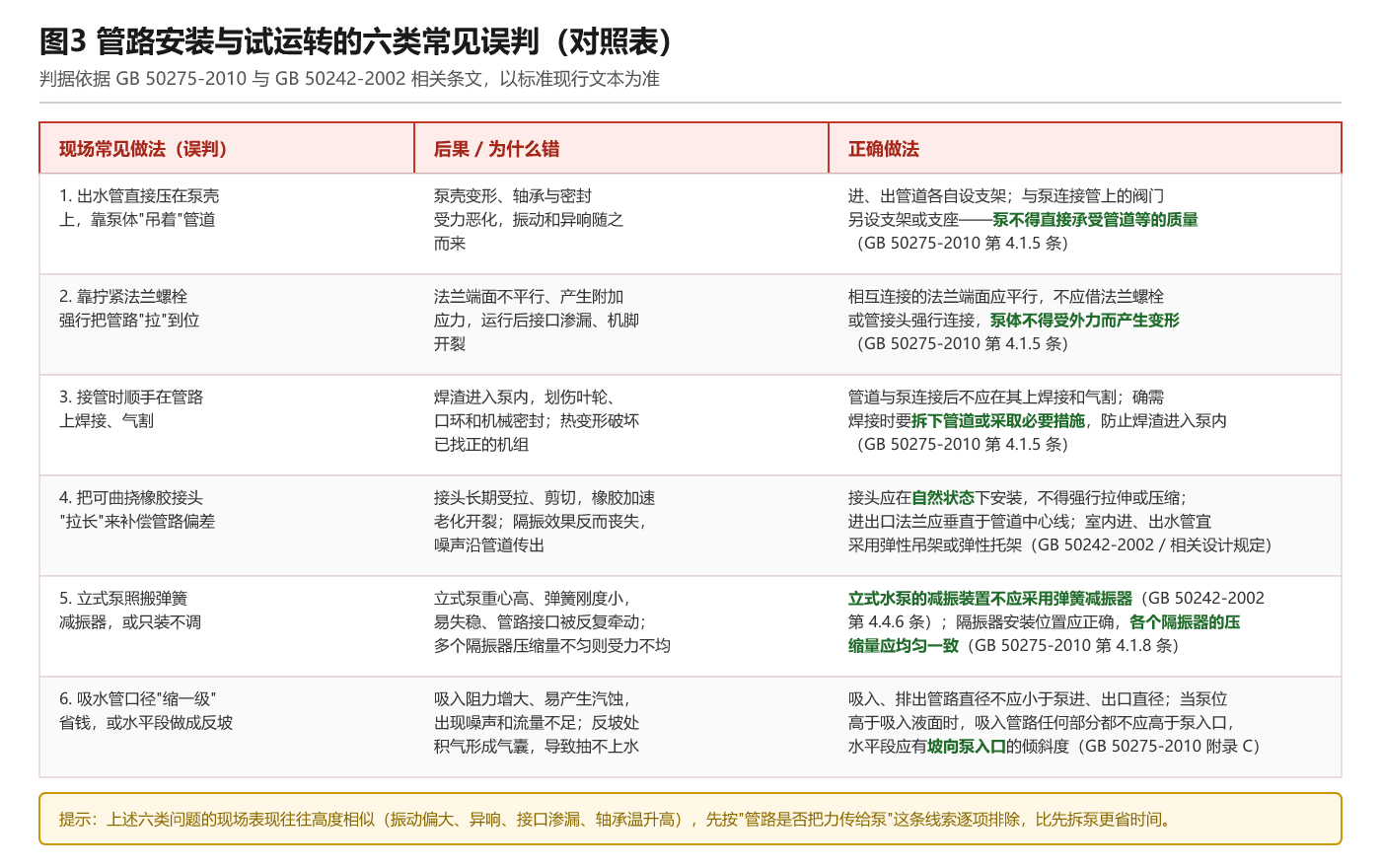This screenshot has width=1381, height=868.
Task: Click line '相互连接的法兰端面应平行，不应借法兰螺栓'
Action: [x=1006, y=297]
